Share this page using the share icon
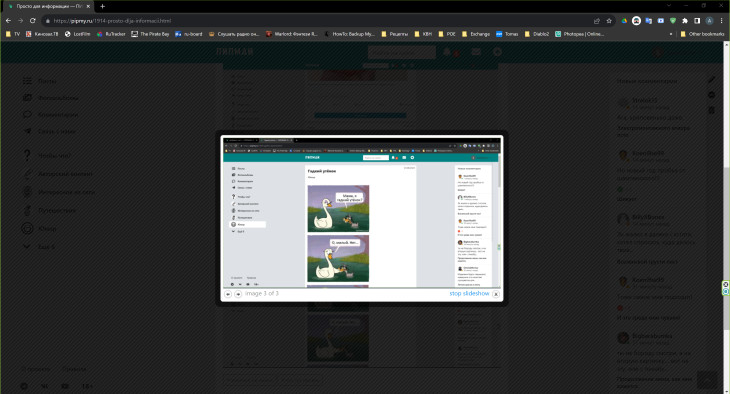This screenshot has height=394, width=730. pyautogui.click(x=597, y=21)
